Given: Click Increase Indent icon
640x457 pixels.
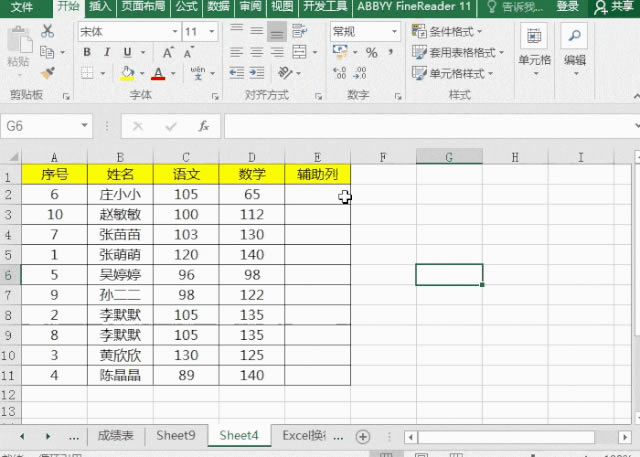Looking at the screenshot, I should coord(257,73).
